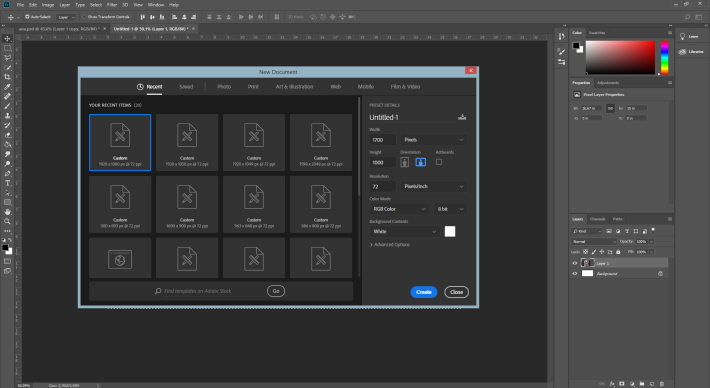Select the Crop tool in toolbar
This screenshot has height=388, width=710.
point(7,77)
